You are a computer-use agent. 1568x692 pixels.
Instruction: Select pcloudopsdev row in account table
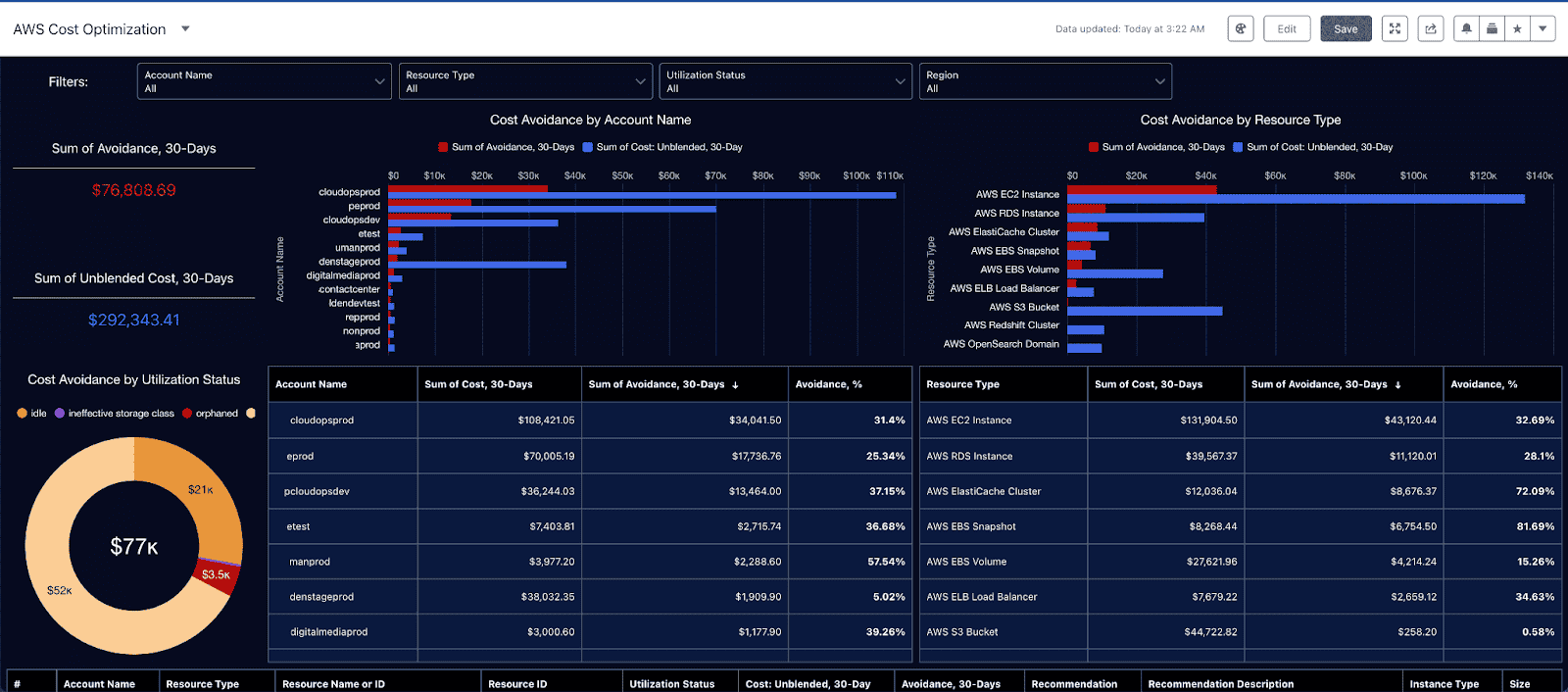click(589, 491)
